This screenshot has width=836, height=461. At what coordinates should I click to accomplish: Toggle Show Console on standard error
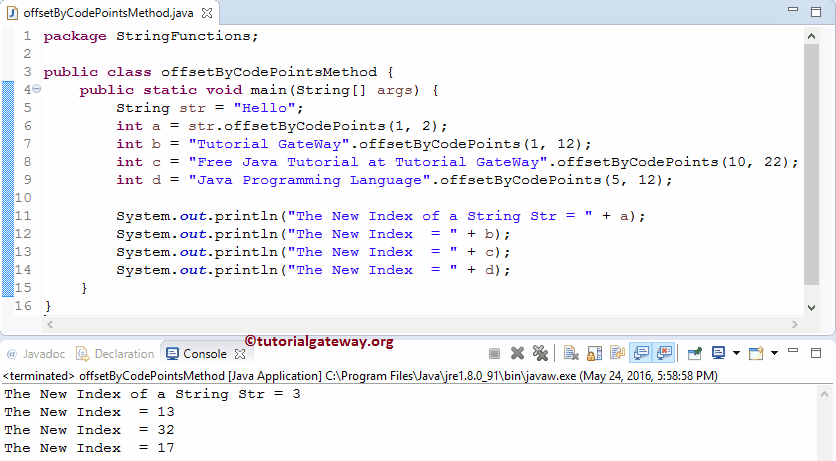(664, 353)
